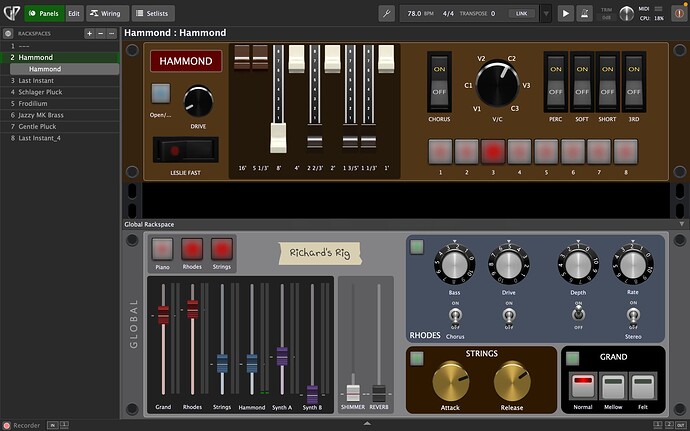
Task: Select the Jazzy MK Brass rackspace
Action: pos(60,115)
